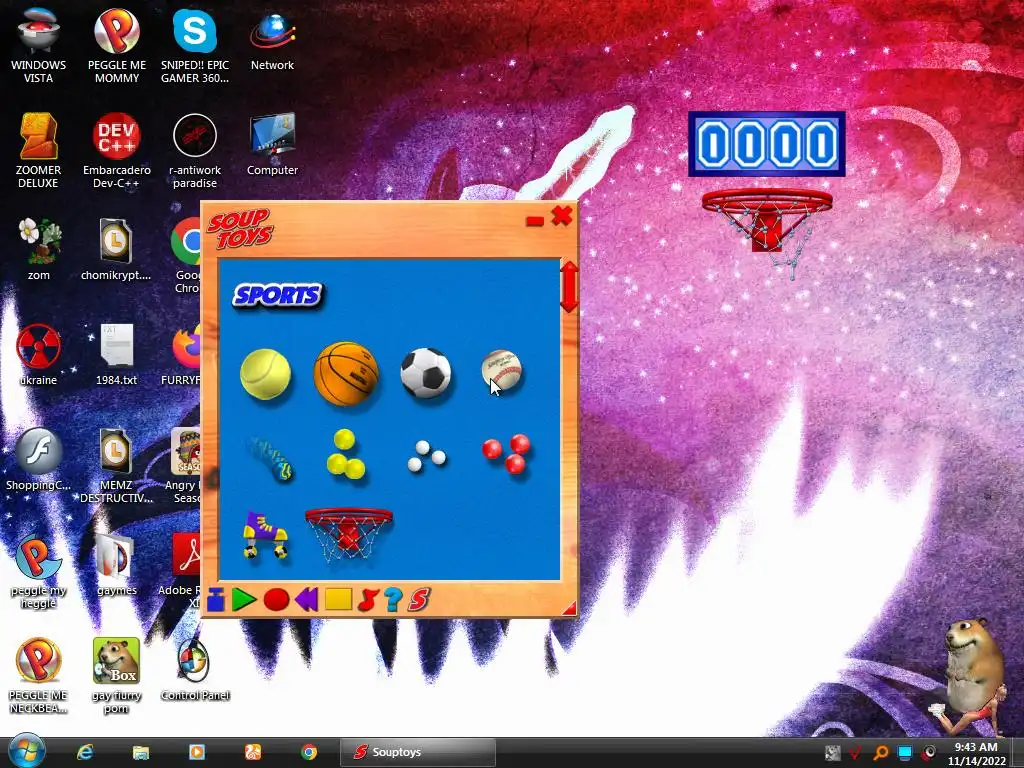Click the SPORTS category heading
This screenshot has height=768, width=1024.
point(278,295)
